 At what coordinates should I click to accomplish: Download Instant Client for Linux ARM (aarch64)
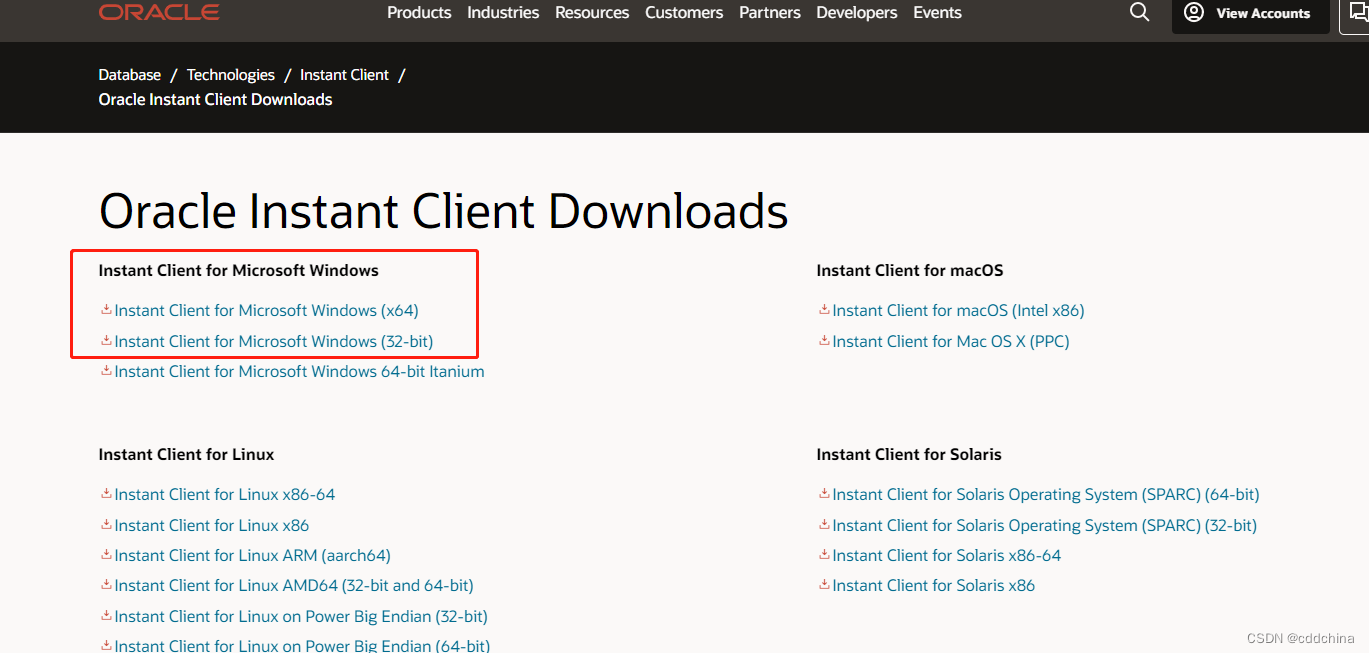pos(252,555)
